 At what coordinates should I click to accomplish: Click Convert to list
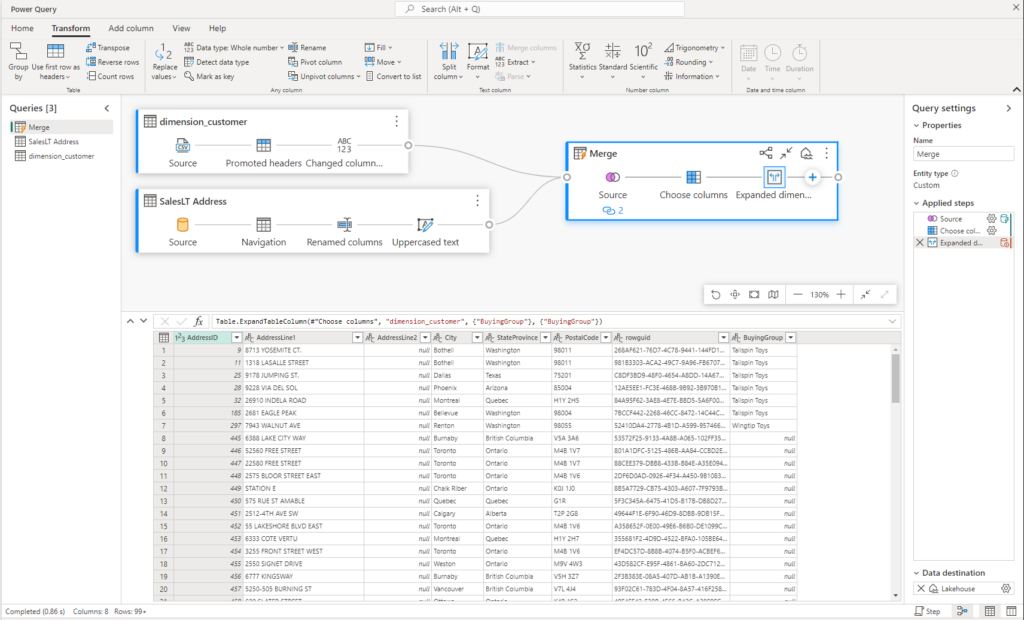click(x=393, y=76)
